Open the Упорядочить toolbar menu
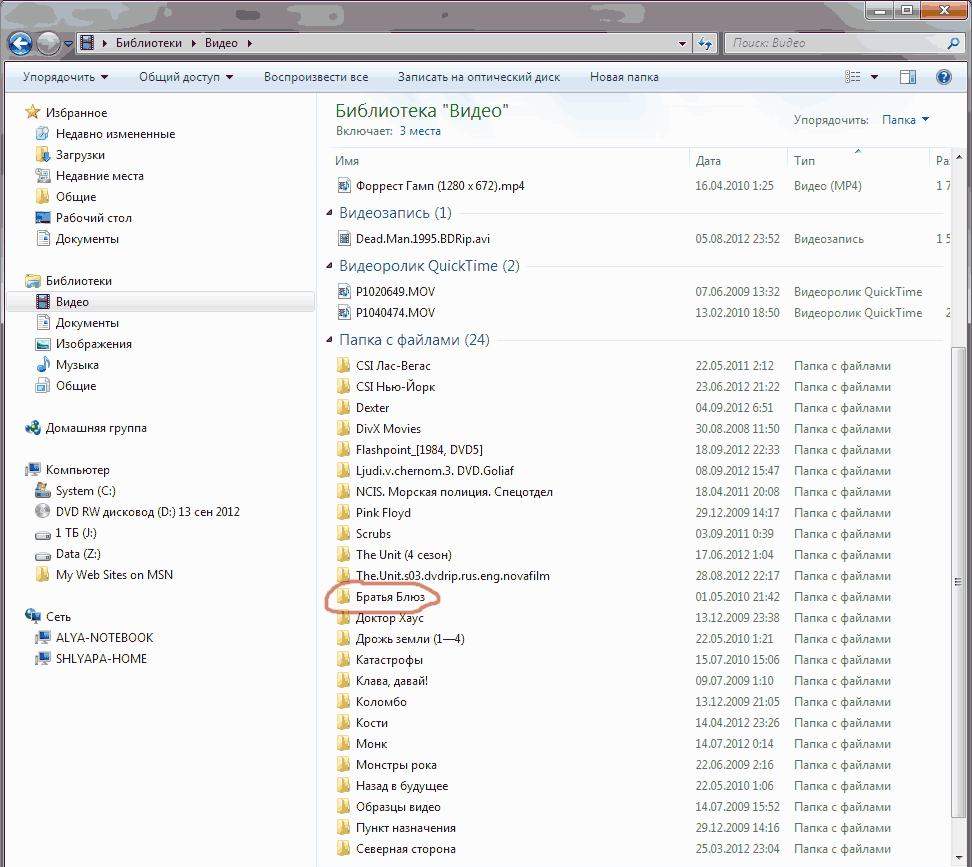The image size is (972, 867). pyautogui.click(x=65, y=77)
